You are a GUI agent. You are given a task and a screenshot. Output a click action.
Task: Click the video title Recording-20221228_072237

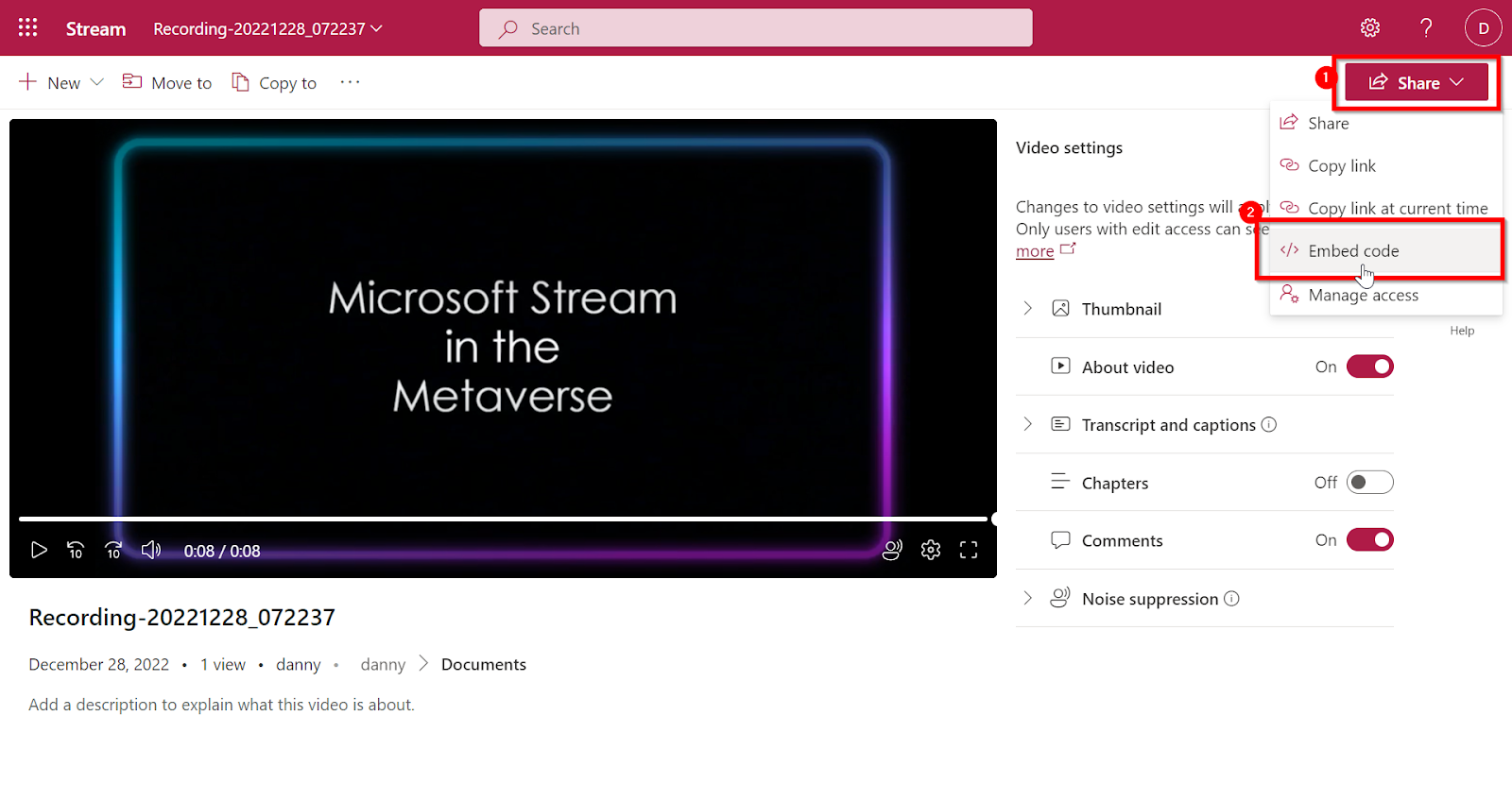(181, 617)
